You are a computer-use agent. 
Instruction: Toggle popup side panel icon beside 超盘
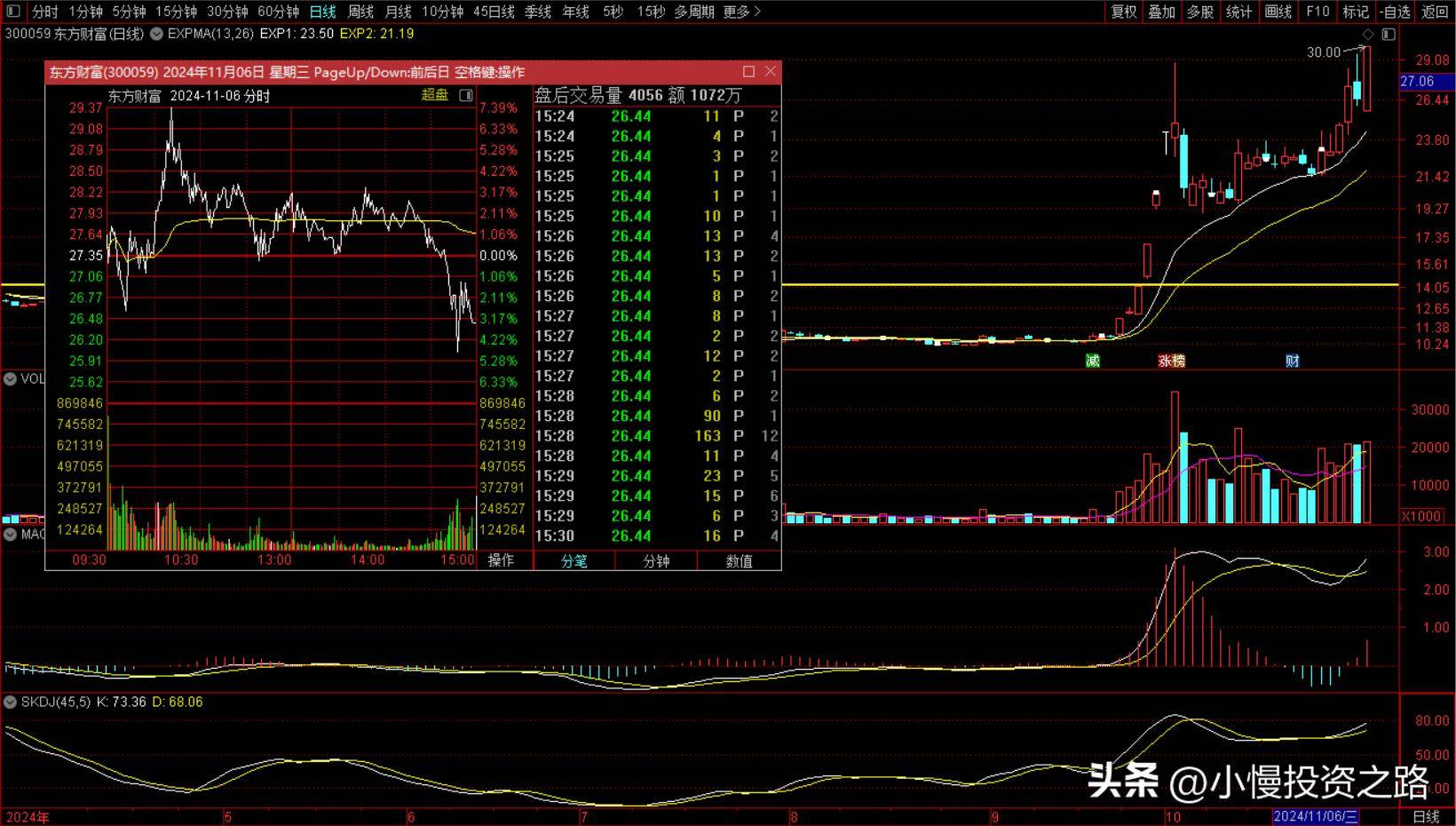click(466, 95)
